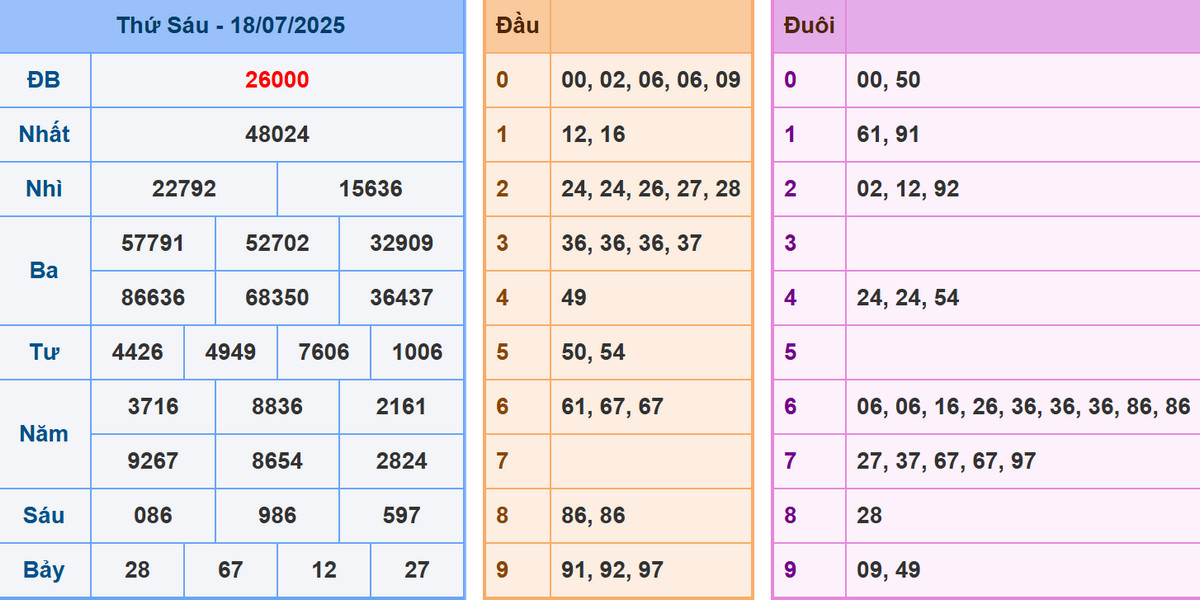Click the Thứ Sáu - 18/07/2025 date header

[231, 25]
